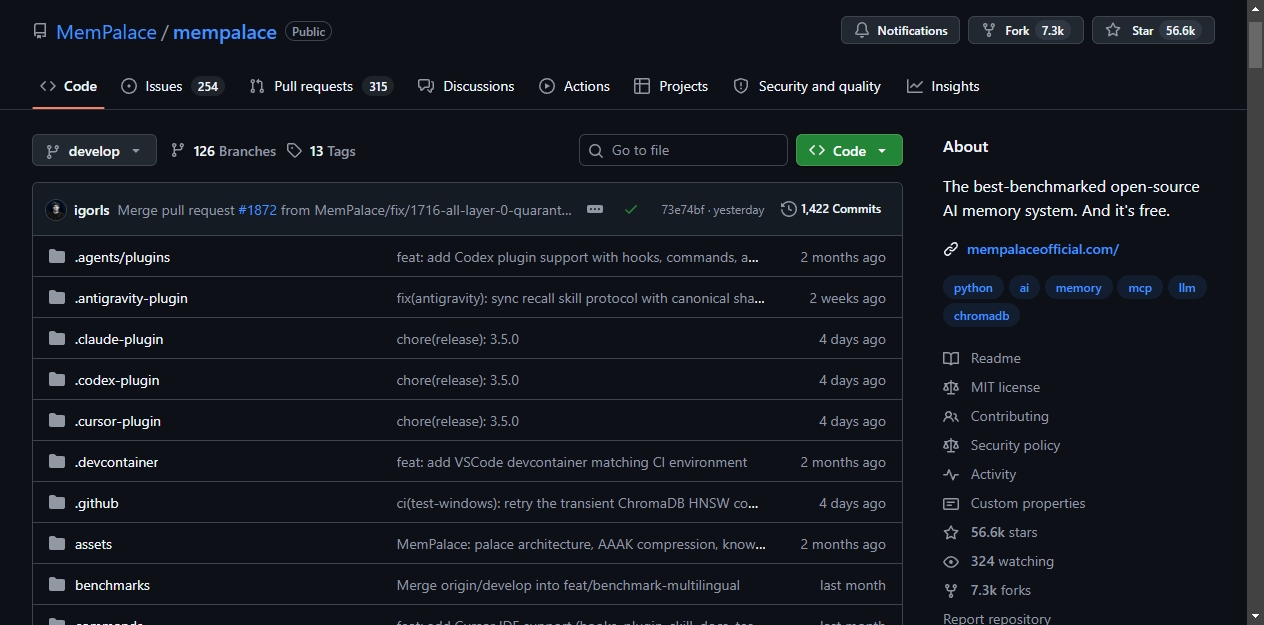The width and height of the screenshot is (1264, 625).
Task: Switch to the Projects tab
Action: 671,86
